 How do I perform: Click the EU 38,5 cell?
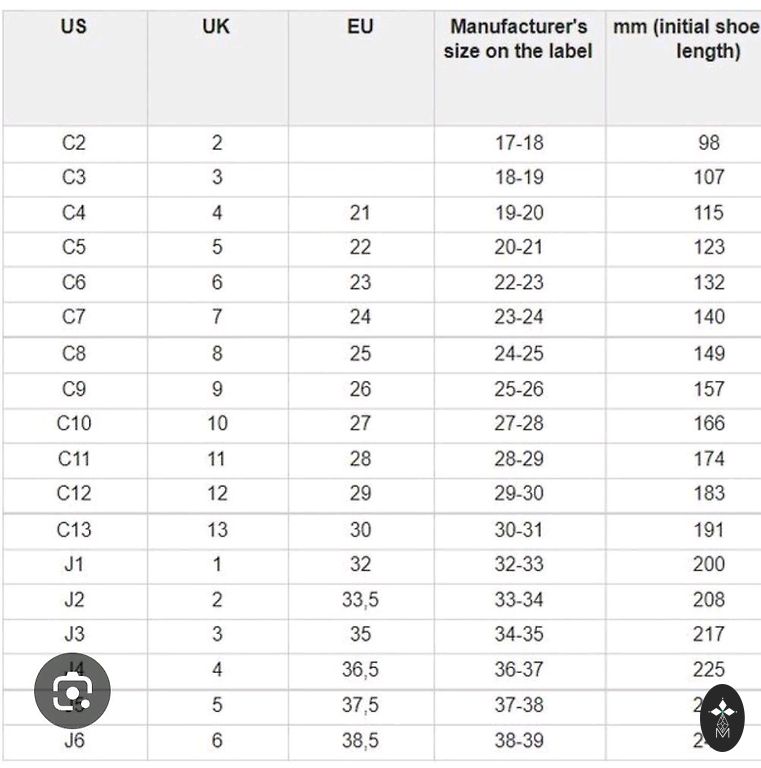pos(360,741)
